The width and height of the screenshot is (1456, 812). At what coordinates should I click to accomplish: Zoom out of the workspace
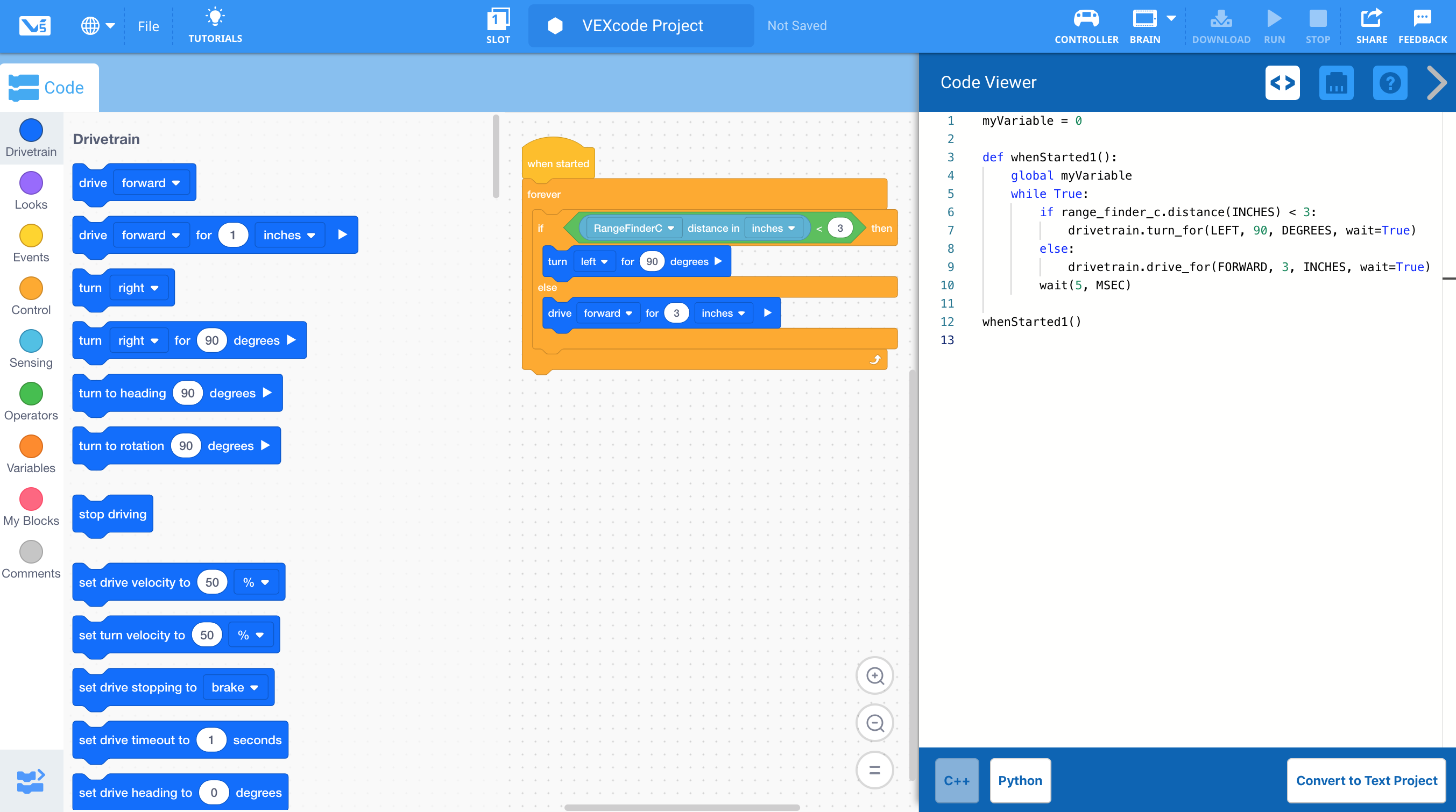[x=874, y=723]
